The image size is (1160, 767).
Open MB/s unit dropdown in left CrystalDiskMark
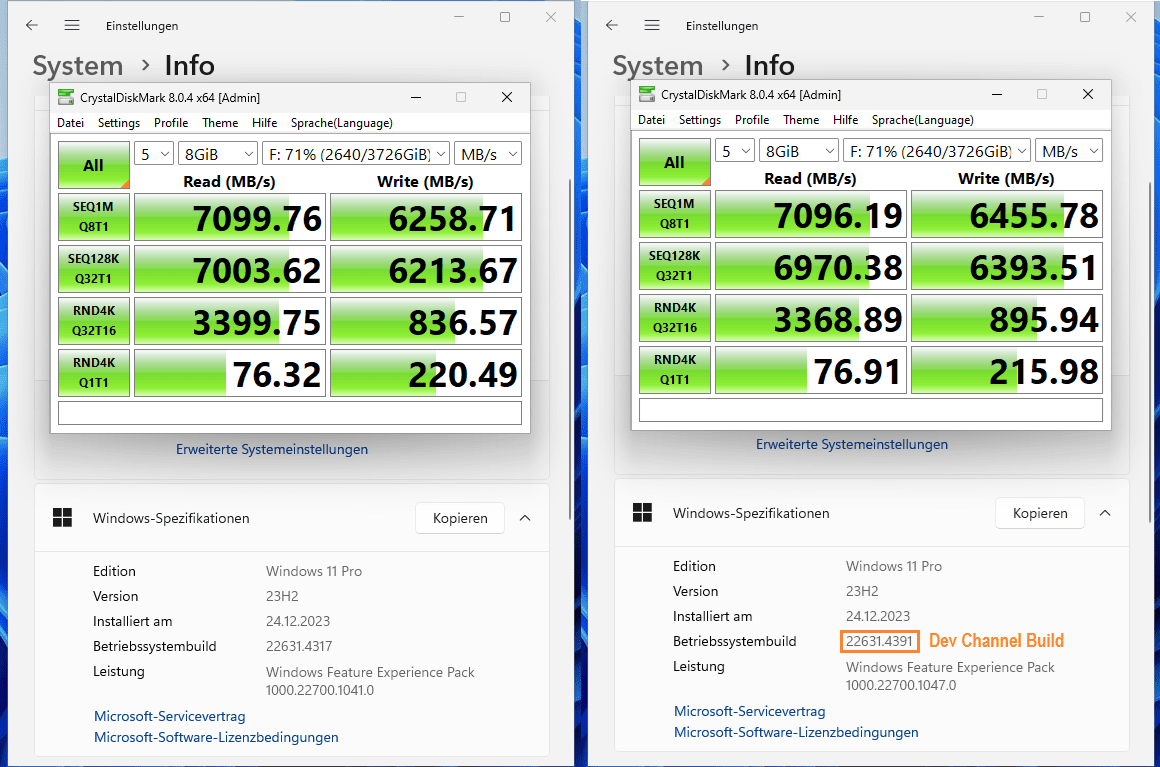(488, 154)
